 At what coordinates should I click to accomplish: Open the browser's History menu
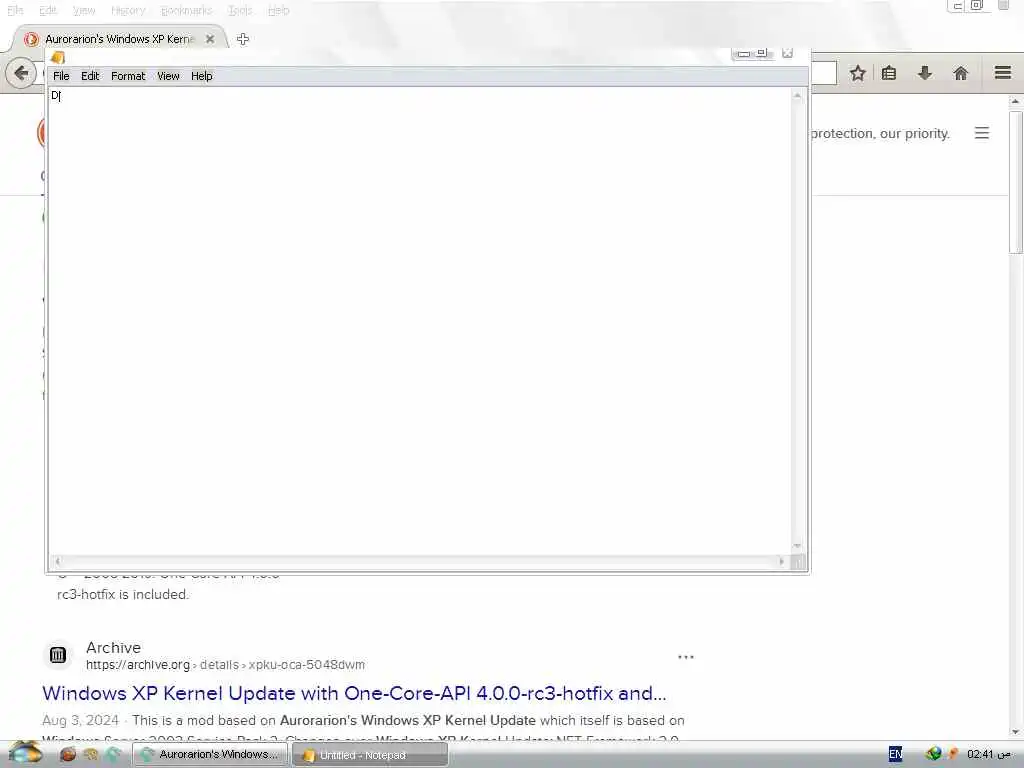coord(128,10)
